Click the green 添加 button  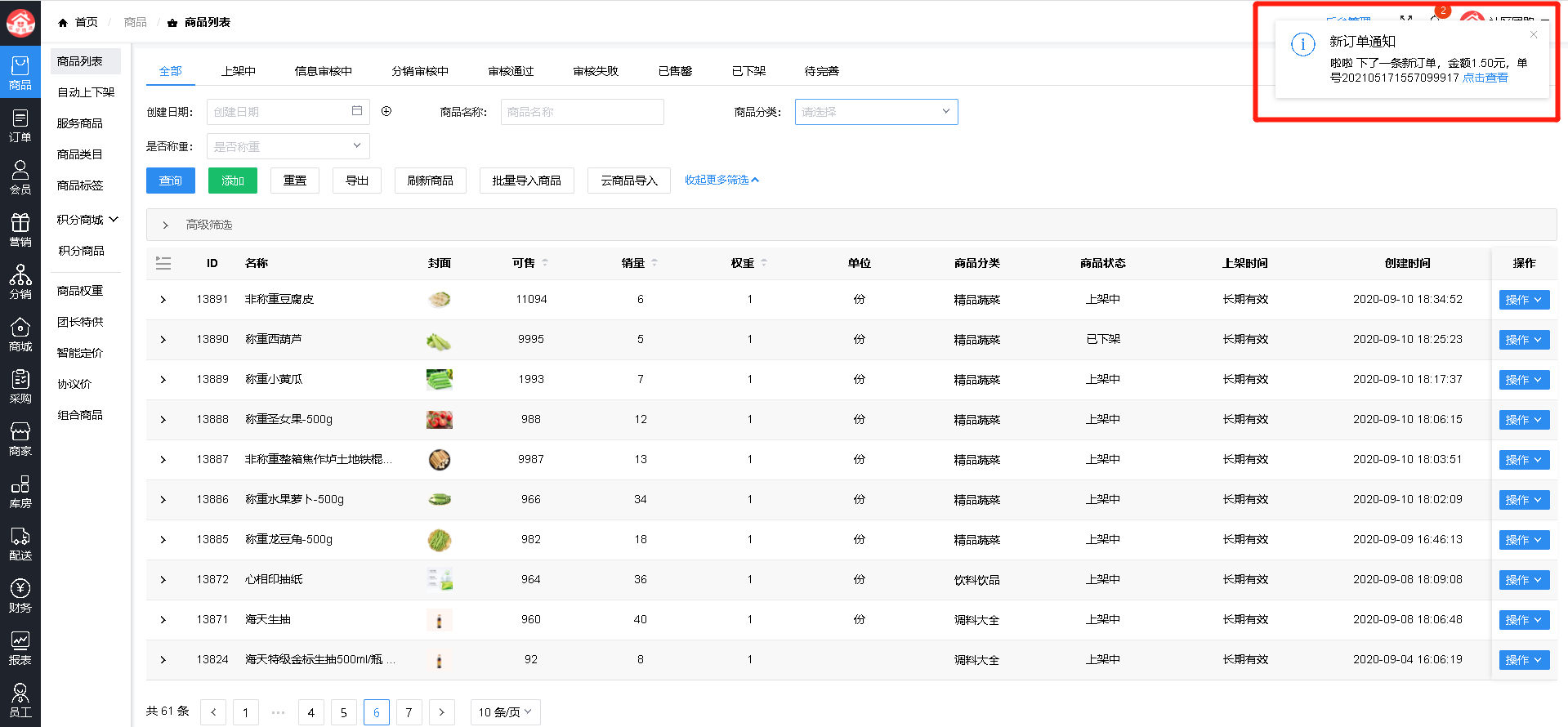click(x=233, y=181)
